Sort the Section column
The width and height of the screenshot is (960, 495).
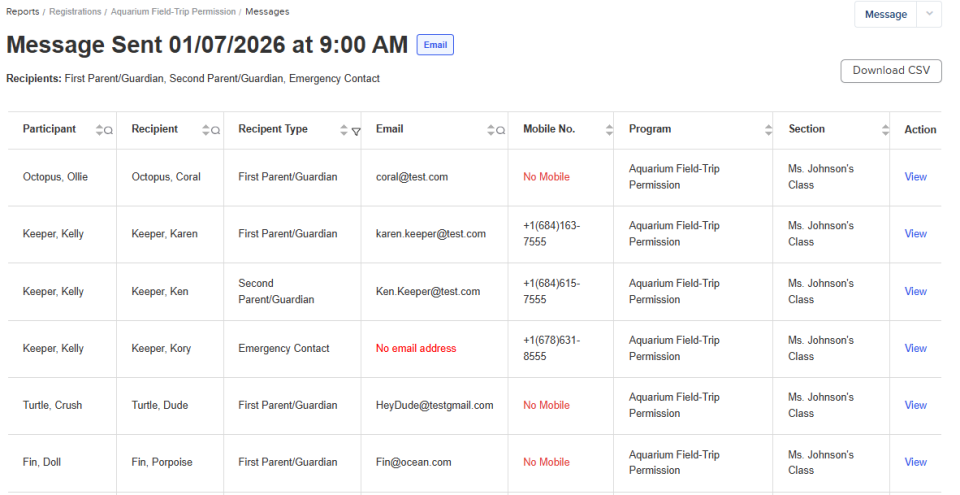click(x=885, y=130)
